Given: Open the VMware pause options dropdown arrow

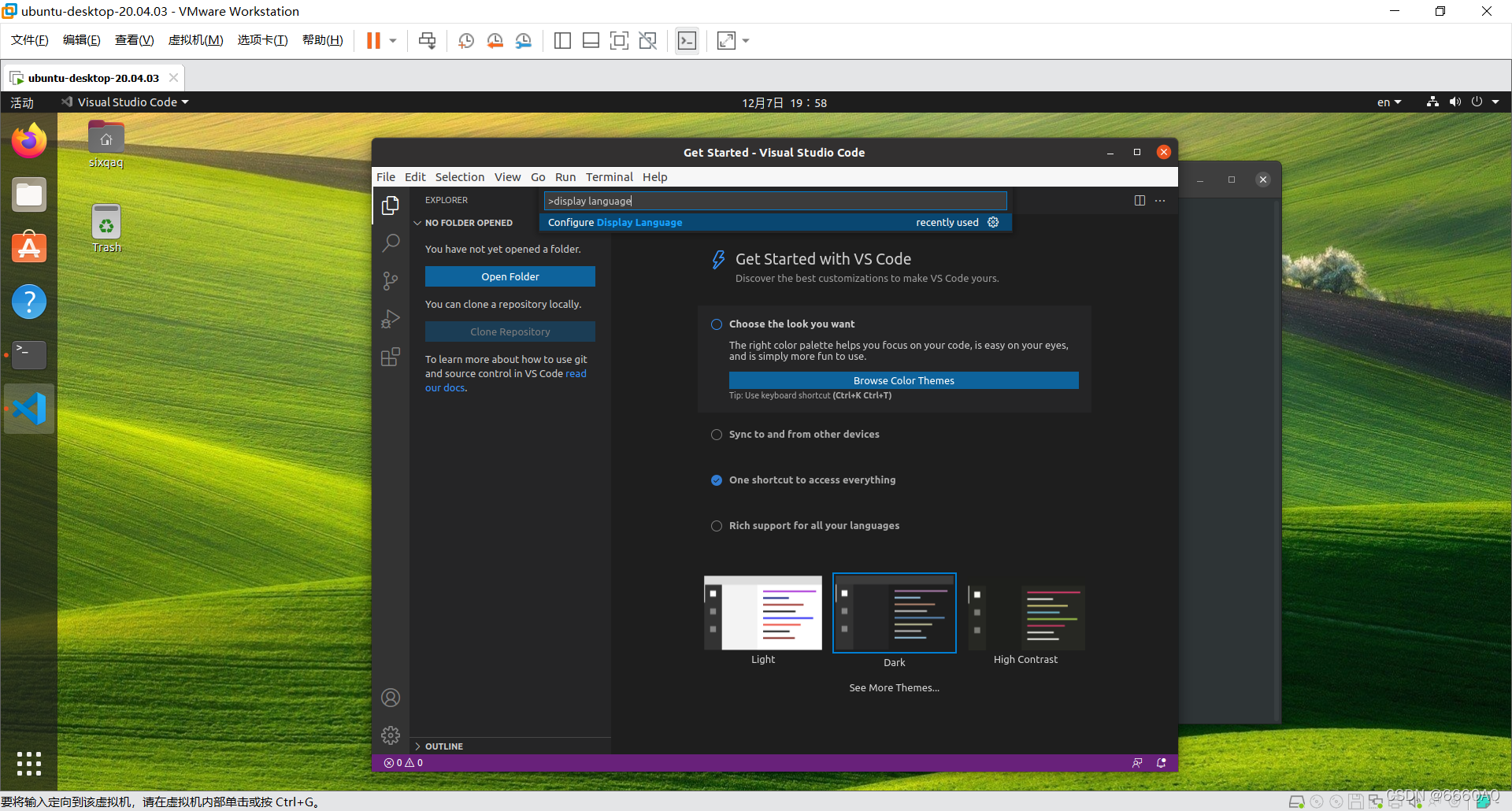Looking at the screenshot, I should click(392, 40).
